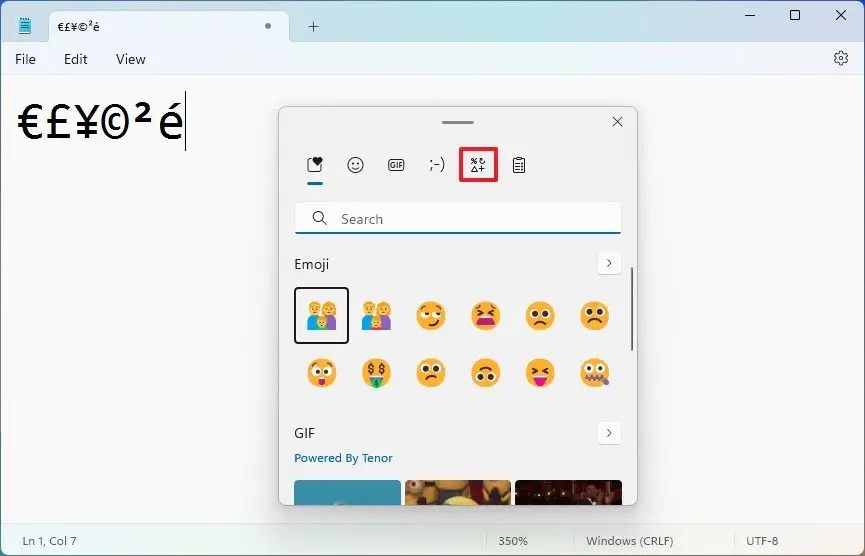865x556 pixels.
Task: Open the GIF tab in picker
Action: click(396, 165)
